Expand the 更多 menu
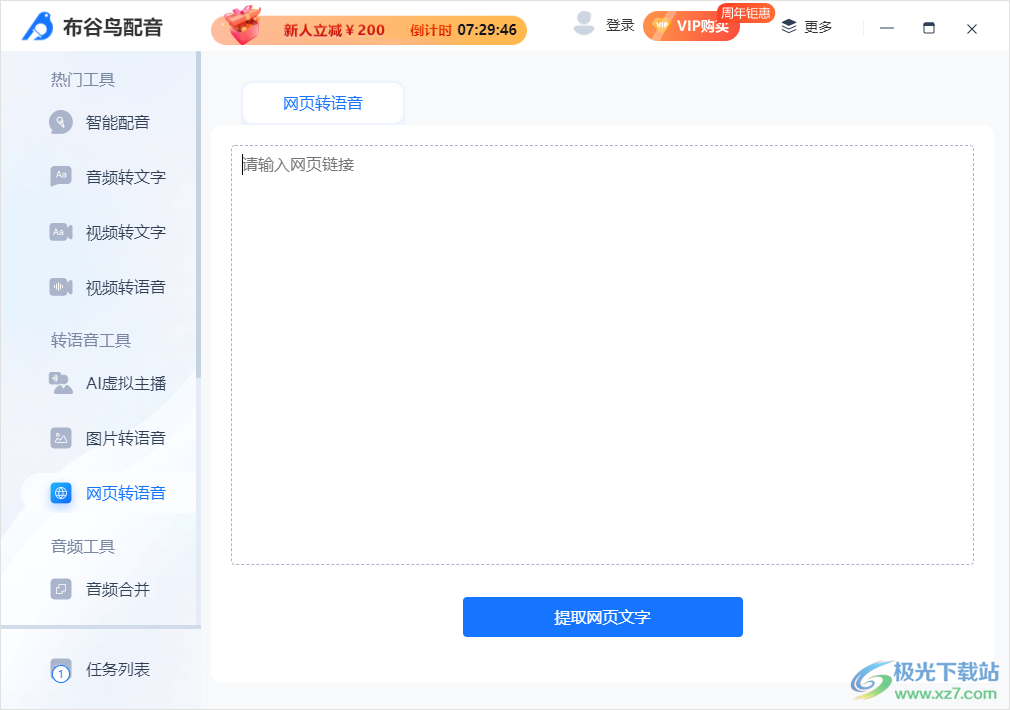Screen dimensions: 1010x710 pos(806,26)
